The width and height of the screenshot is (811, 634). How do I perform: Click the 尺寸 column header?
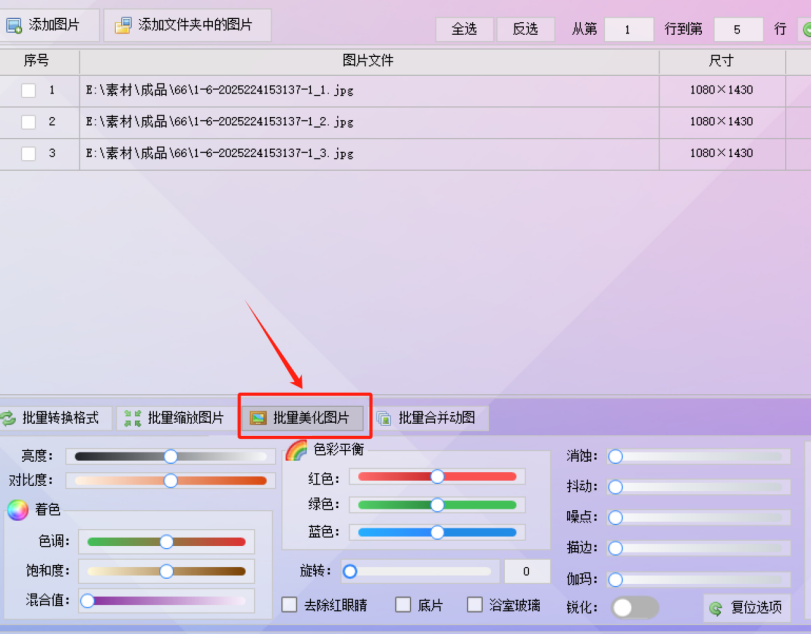coord(722,61)
